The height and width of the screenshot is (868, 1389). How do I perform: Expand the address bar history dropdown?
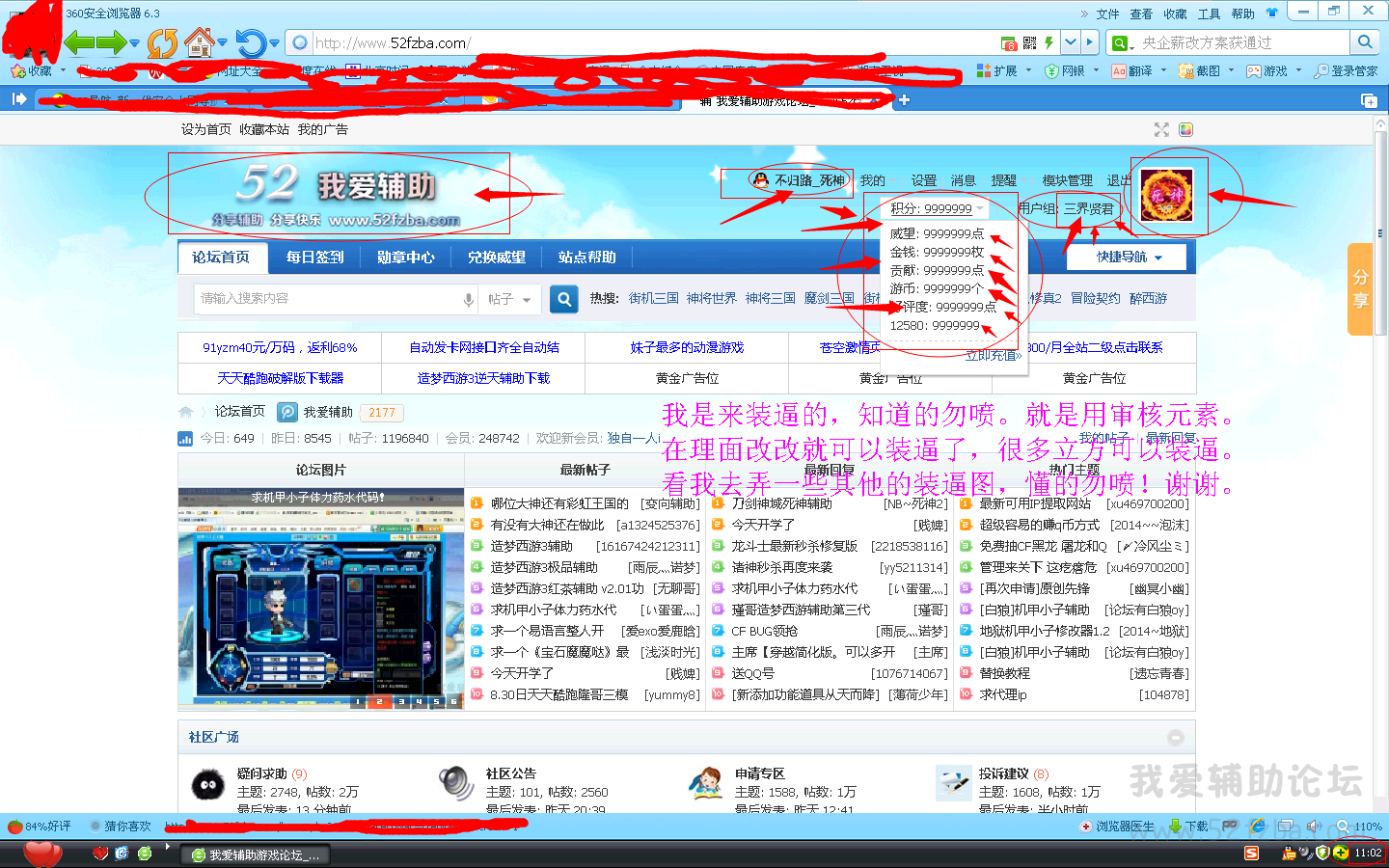click(1071, 42)
